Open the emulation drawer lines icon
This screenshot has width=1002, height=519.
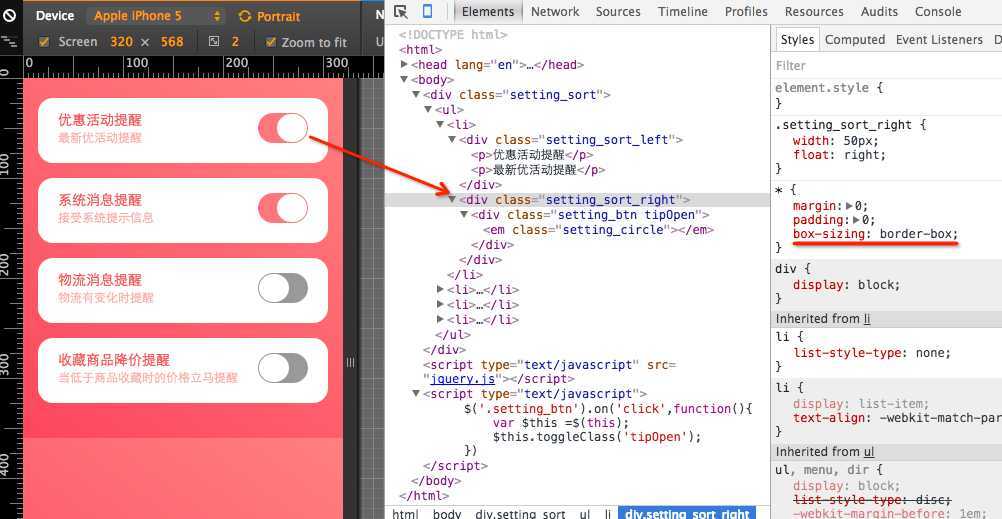pos(9,42)
